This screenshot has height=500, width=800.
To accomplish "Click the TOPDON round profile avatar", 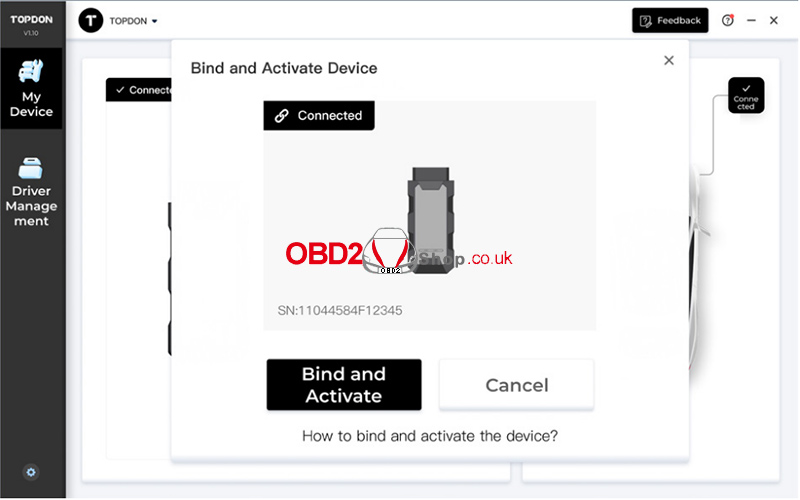I will [91, 21].
